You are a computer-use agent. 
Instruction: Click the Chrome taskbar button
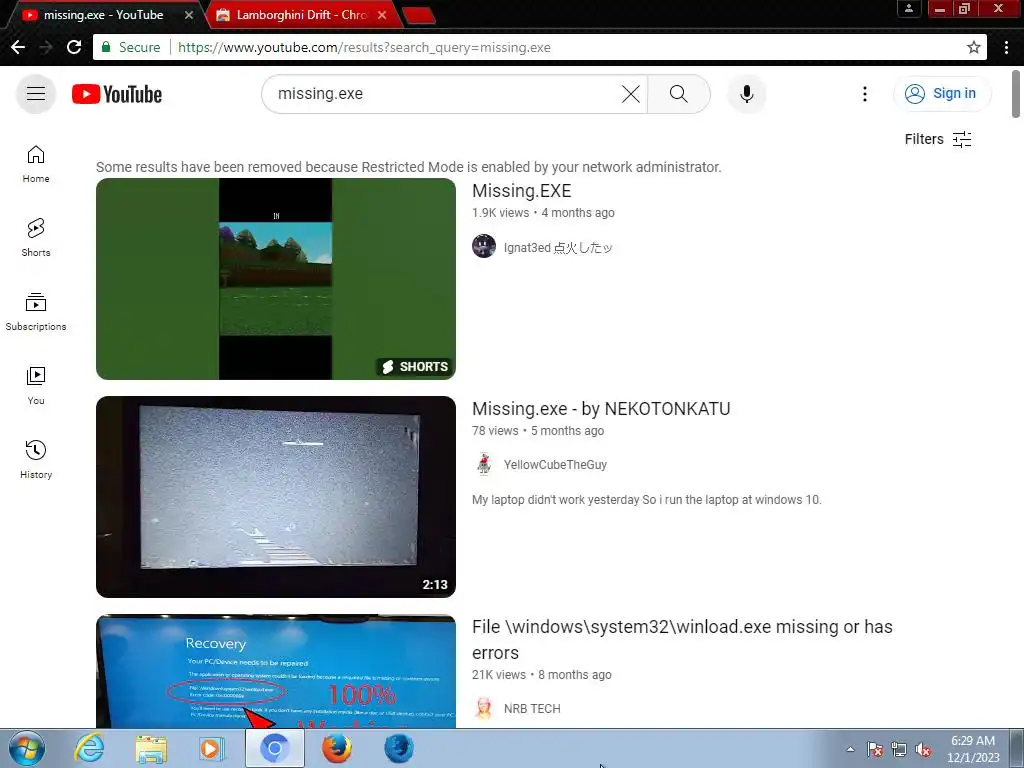pos(274,748)
